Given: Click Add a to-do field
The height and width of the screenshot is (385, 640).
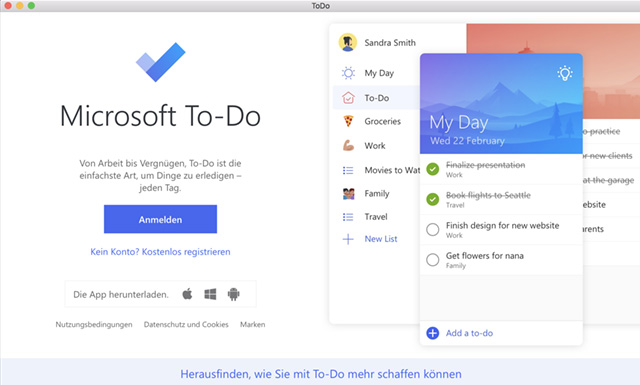Looking at the screenshot, I should tap(501, 333).
